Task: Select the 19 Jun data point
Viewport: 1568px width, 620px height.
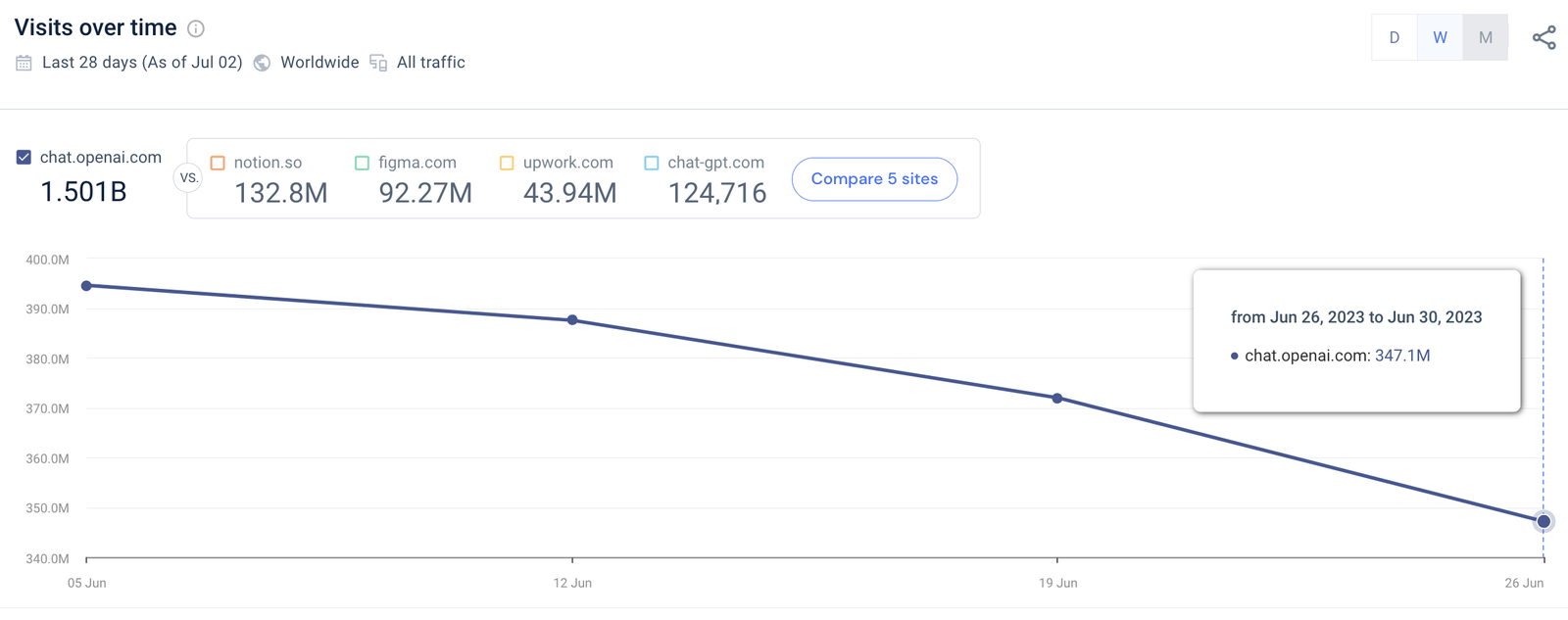Action: (1056, 399)
